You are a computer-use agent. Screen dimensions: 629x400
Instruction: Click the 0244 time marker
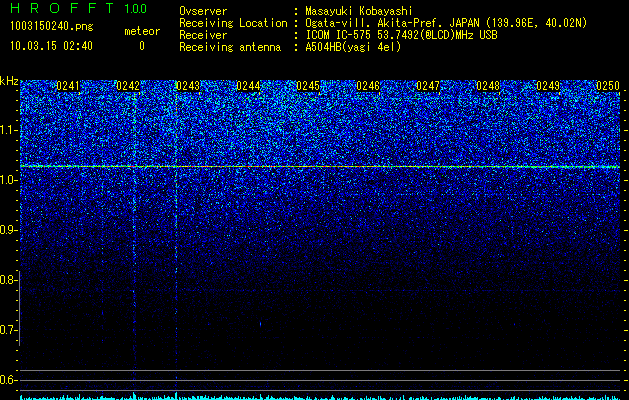(x=248, y=86)
